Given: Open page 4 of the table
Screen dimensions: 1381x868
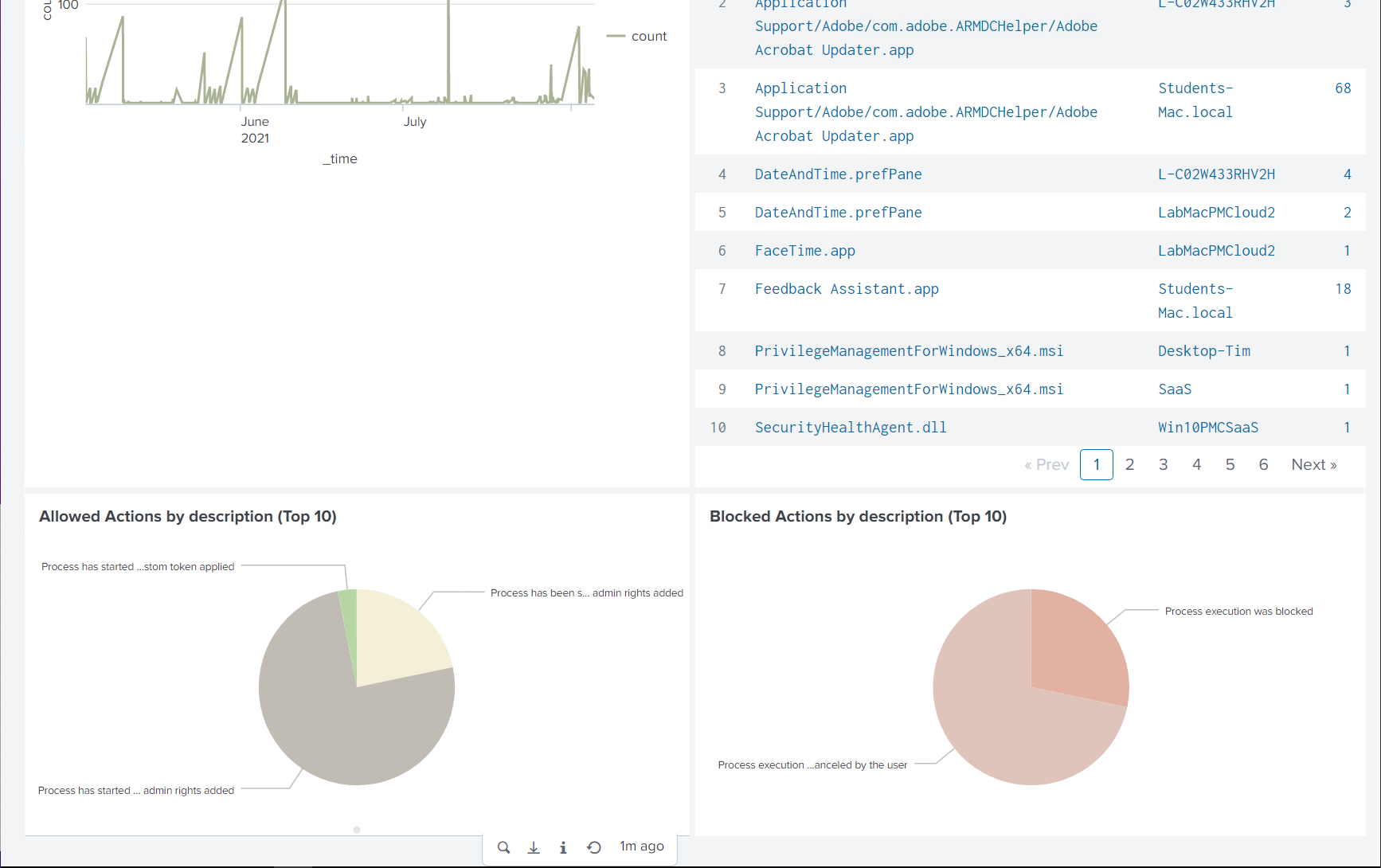Looking at the screenshot, I should click(1196, 464).
